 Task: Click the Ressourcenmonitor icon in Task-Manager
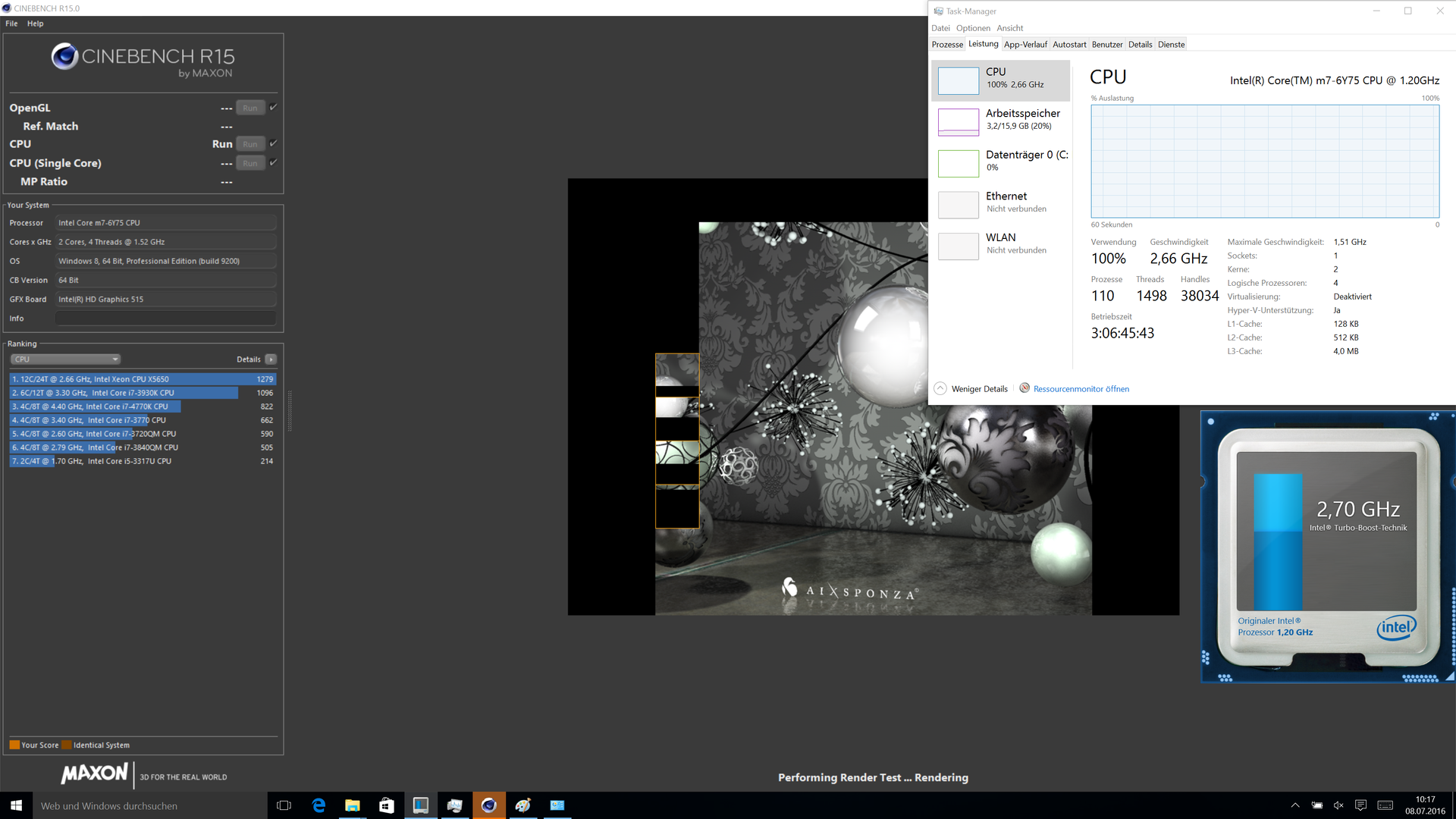tap(1025, 388)
